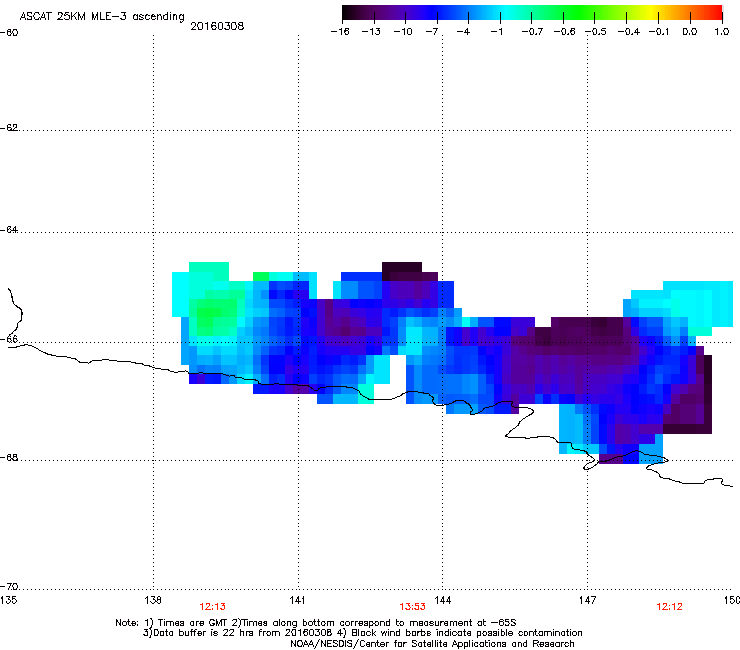Click the red end of the color bar
The width and height of the screenshot is (740, 650).
pos(712,12)
